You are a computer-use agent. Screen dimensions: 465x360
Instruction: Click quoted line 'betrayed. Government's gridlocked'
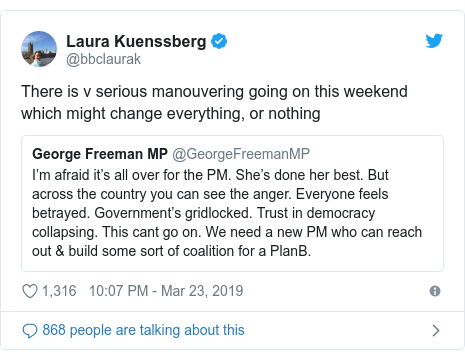point(204,213)
